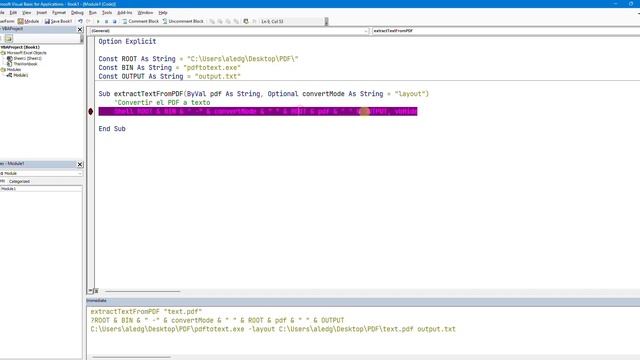This screenshot has height=360, width=640.
Task: Select VBAProject (Book1) in project tree
Action: click(x=20, y=47)
